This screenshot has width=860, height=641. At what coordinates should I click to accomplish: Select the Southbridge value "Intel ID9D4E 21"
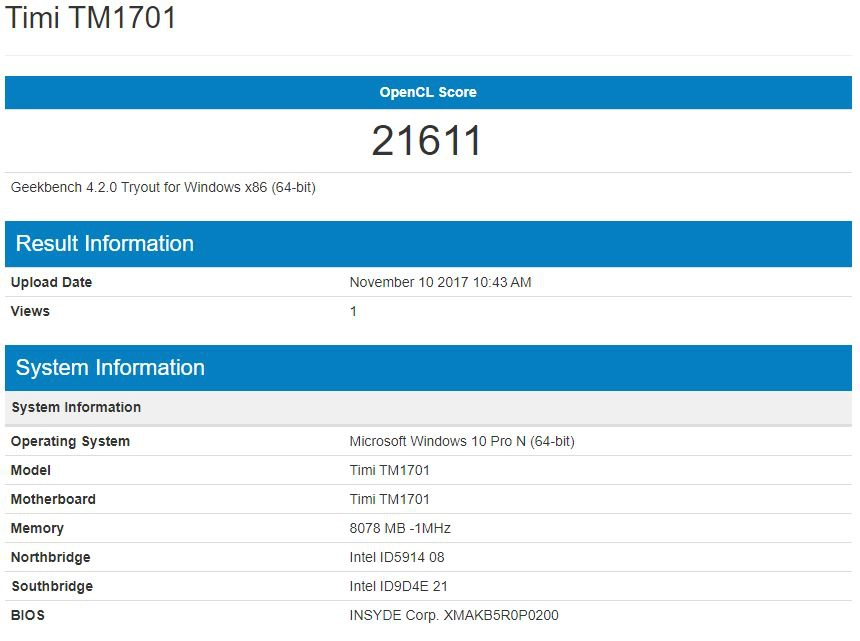(399, 587)
